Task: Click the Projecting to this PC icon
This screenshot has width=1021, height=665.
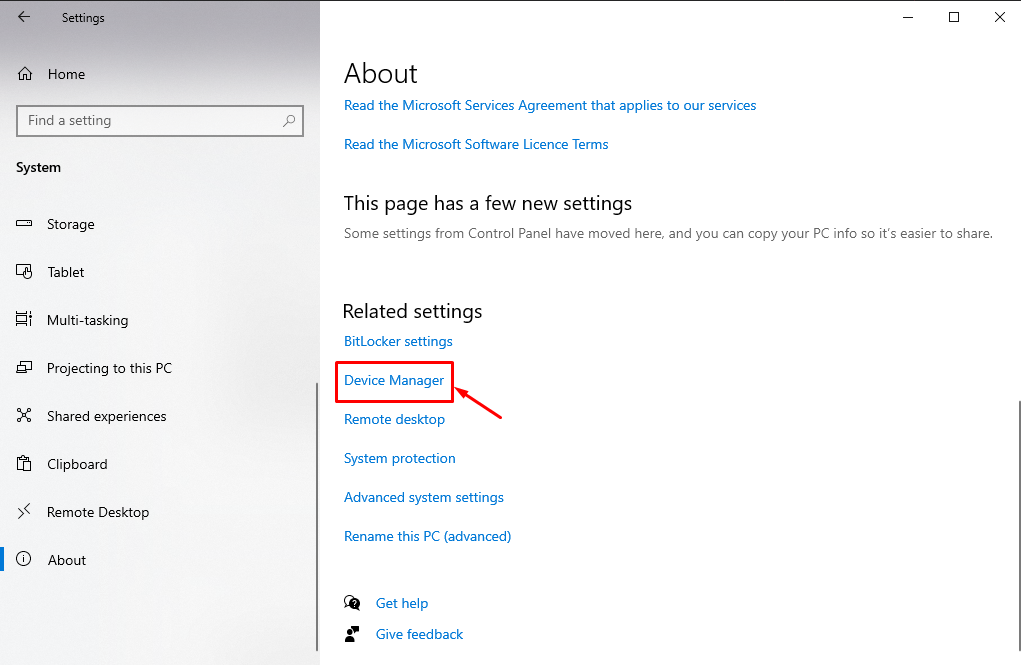Action: pos(24,367)
